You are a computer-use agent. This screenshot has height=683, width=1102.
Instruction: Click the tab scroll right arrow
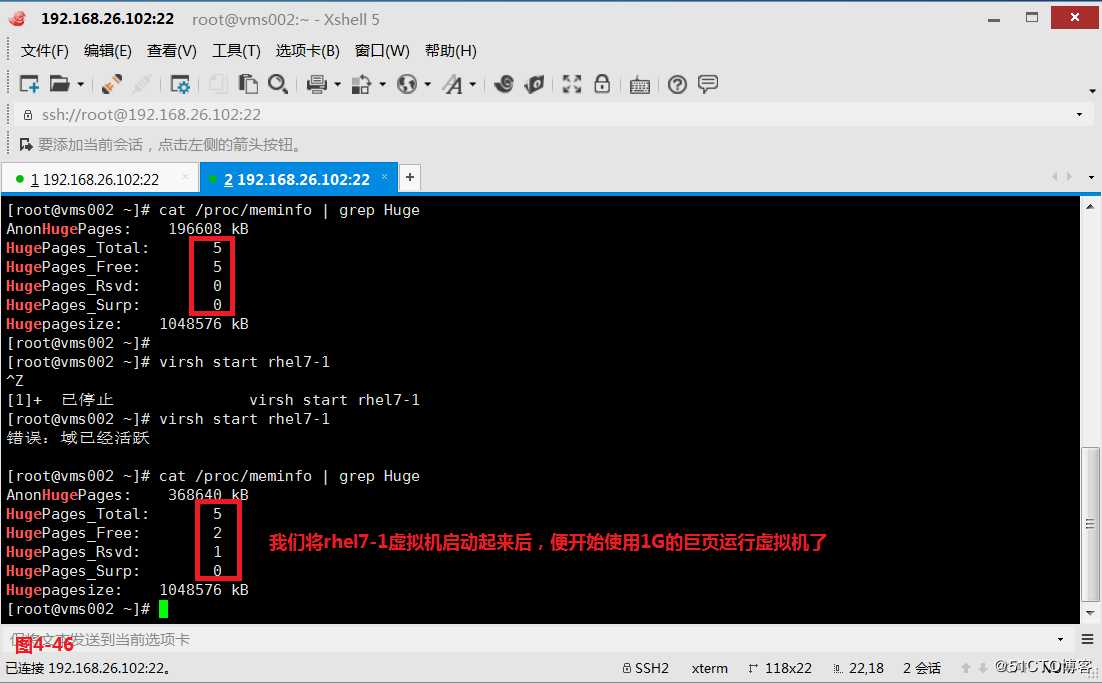1070,177
